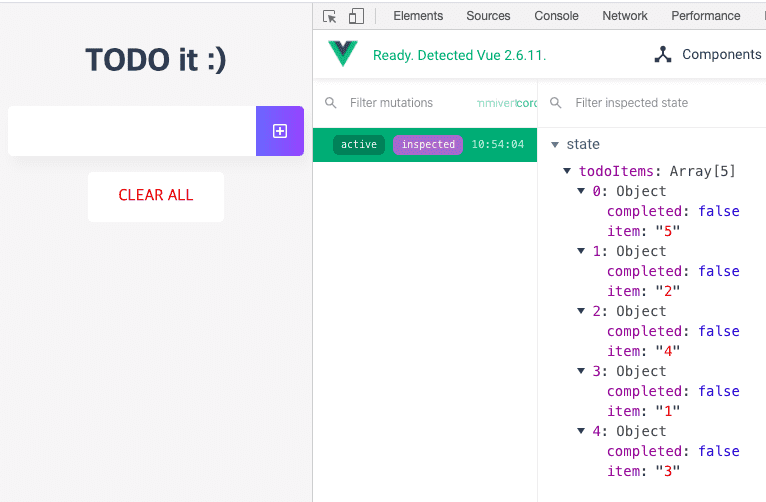Click the add todo plus icon button
766x502 pixels.
280,131
